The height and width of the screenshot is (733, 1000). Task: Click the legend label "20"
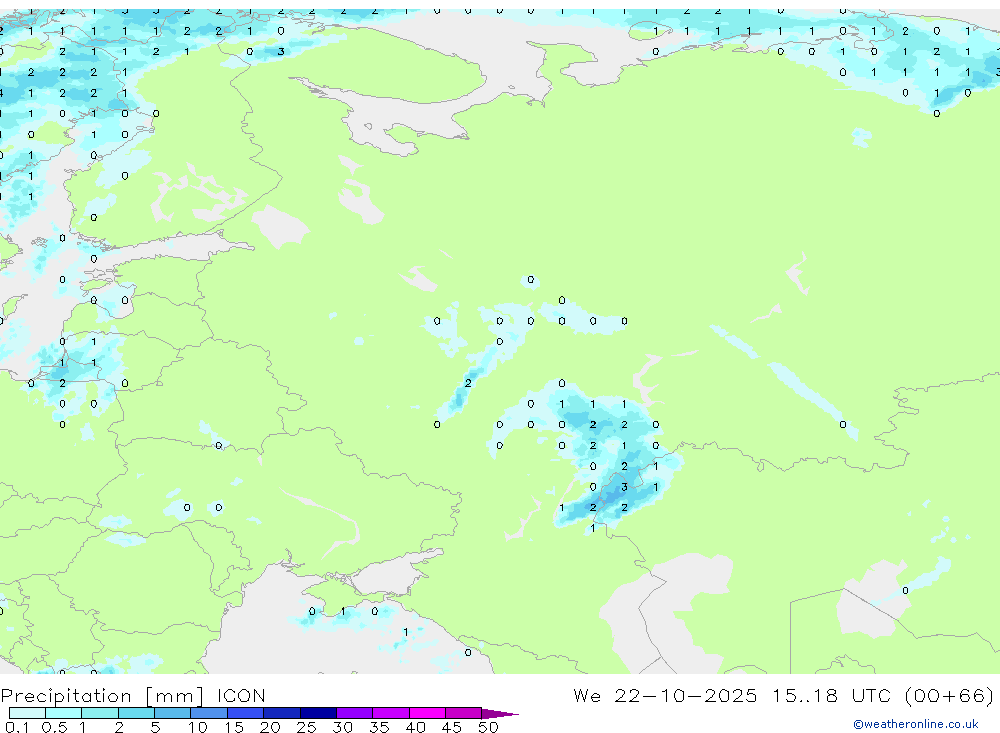tap(270, 727)
